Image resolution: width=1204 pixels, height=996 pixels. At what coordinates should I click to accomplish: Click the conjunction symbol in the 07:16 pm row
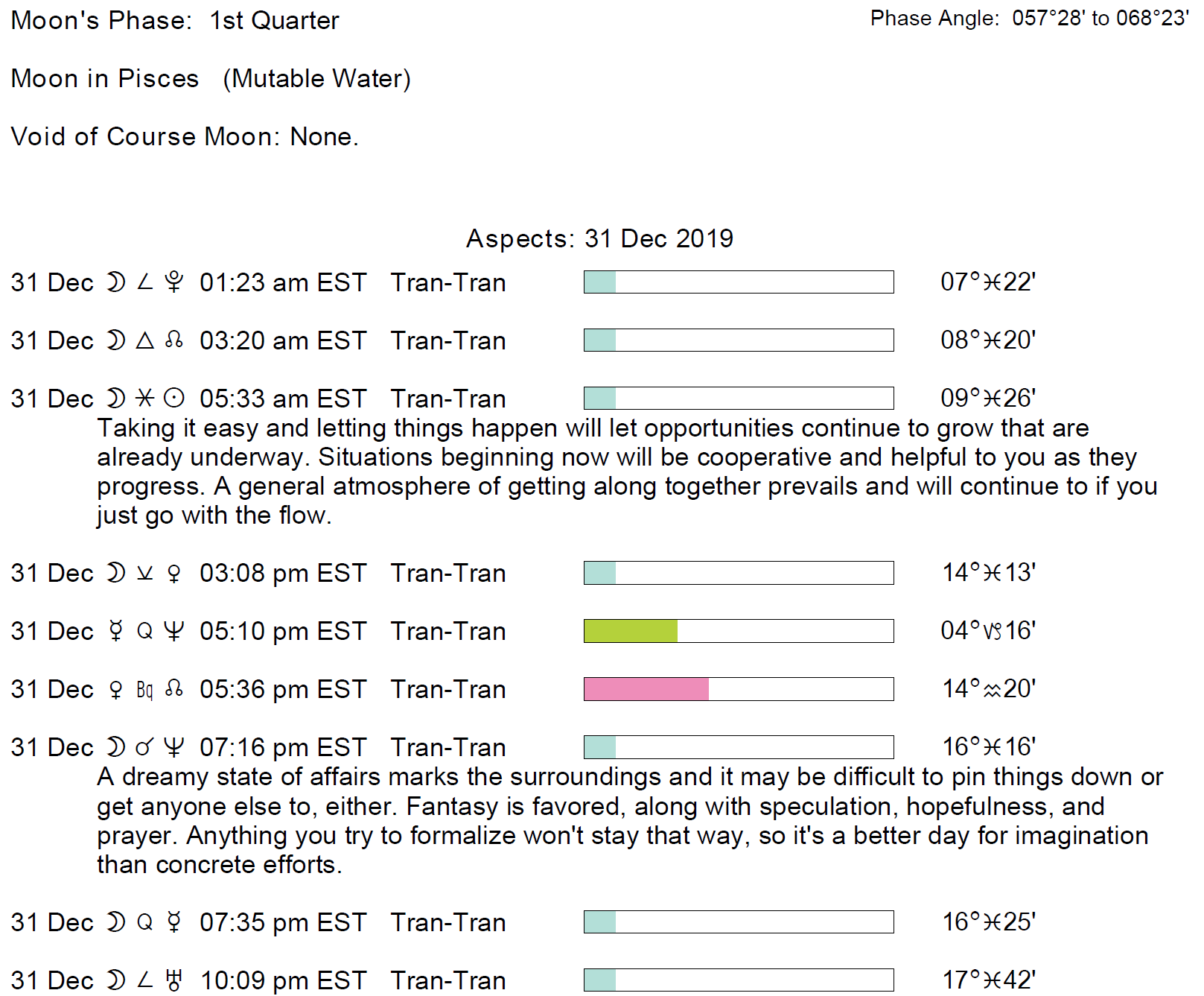click(145, 747)
